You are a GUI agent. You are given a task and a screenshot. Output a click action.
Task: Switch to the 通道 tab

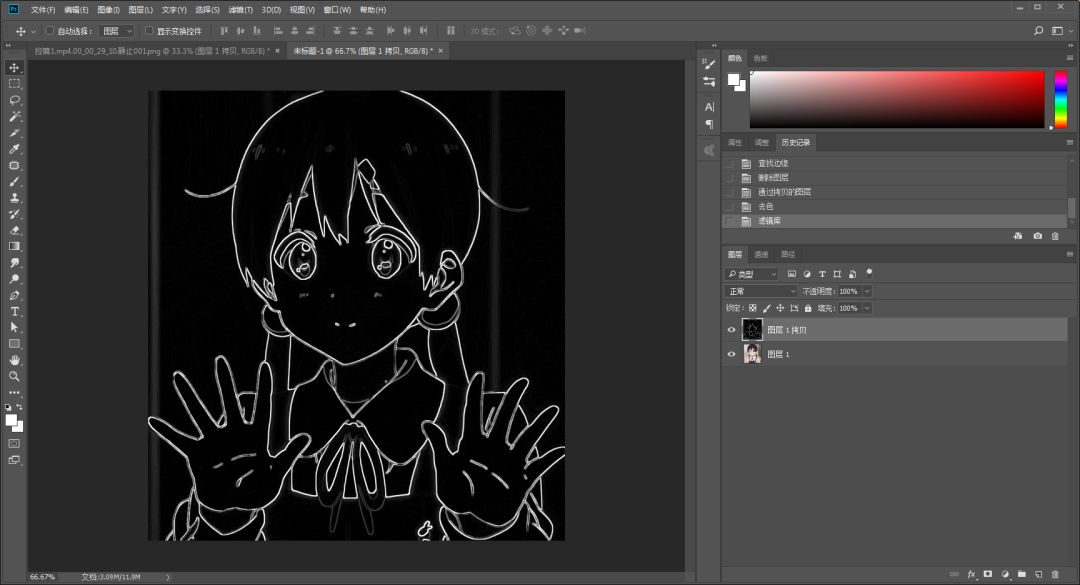[x=761, y=255]
